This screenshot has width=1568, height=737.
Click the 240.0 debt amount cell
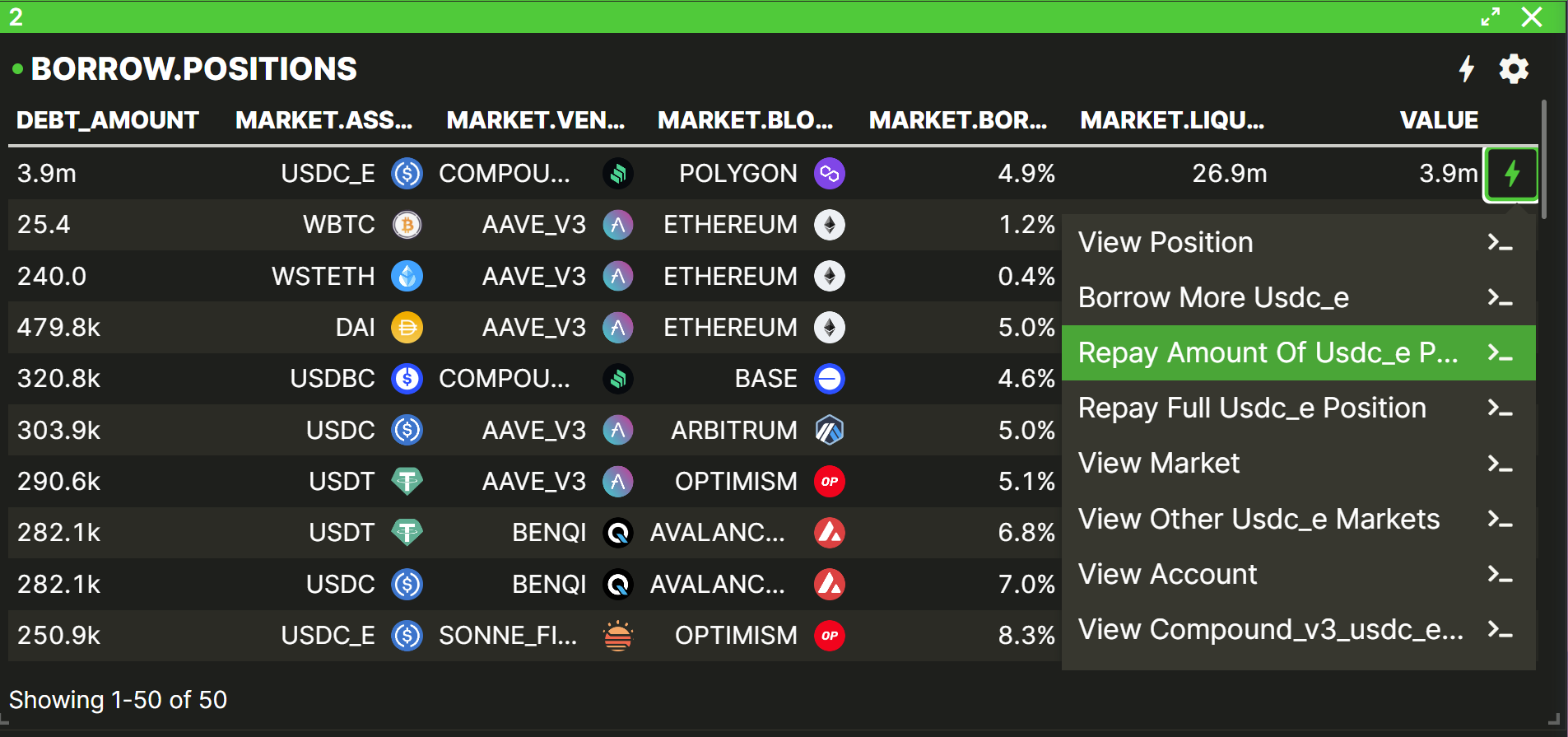[52, 276]
